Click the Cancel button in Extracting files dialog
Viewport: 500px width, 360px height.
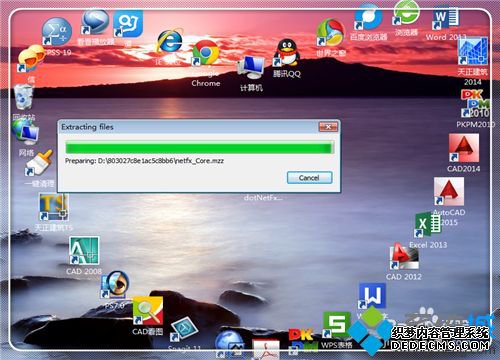click(309, 178)
